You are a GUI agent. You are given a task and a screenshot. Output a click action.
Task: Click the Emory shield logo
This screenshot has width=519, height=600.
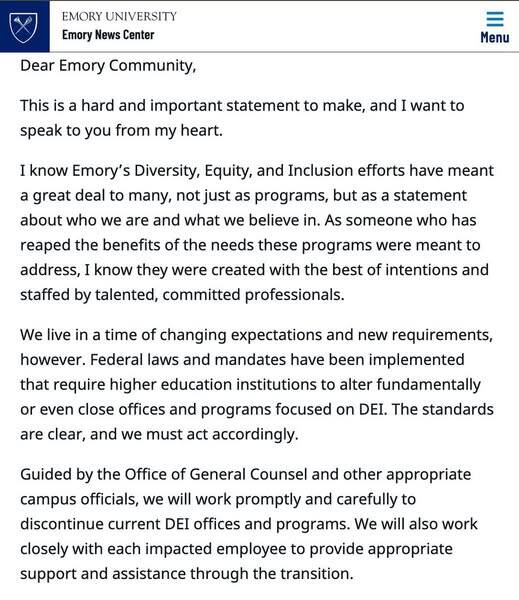click(x=24, y=27)
